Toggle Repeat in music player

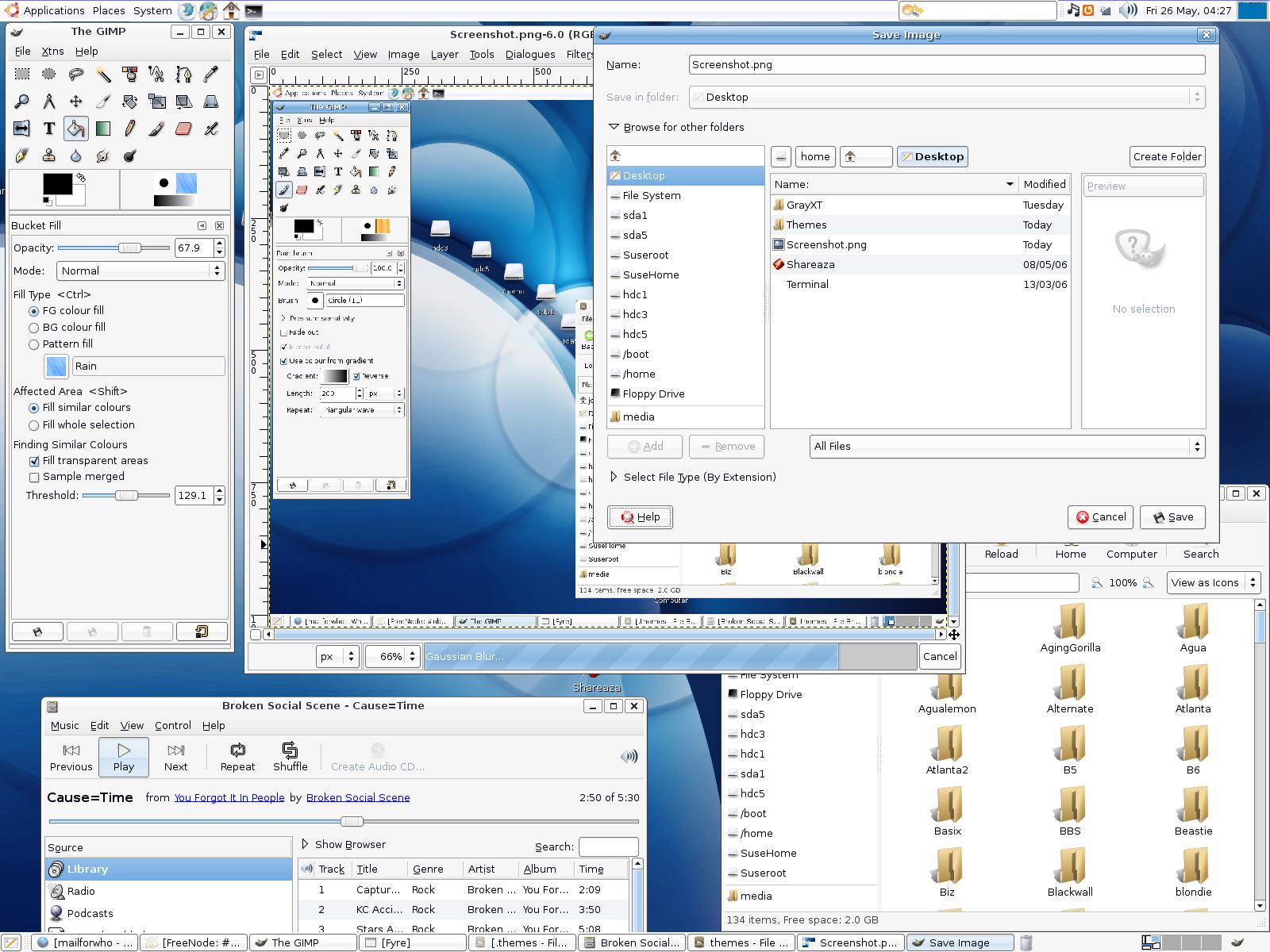coord(237,756)
